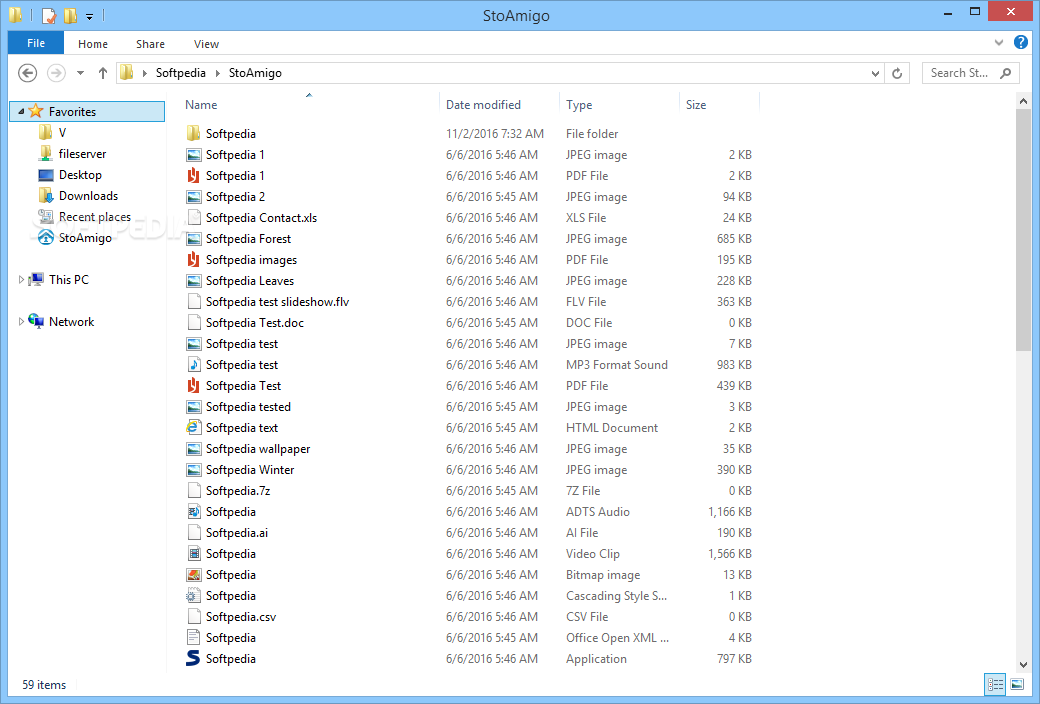Click the search magnifier icon
The image size is (1040, 704).
tap(1006, 73)
